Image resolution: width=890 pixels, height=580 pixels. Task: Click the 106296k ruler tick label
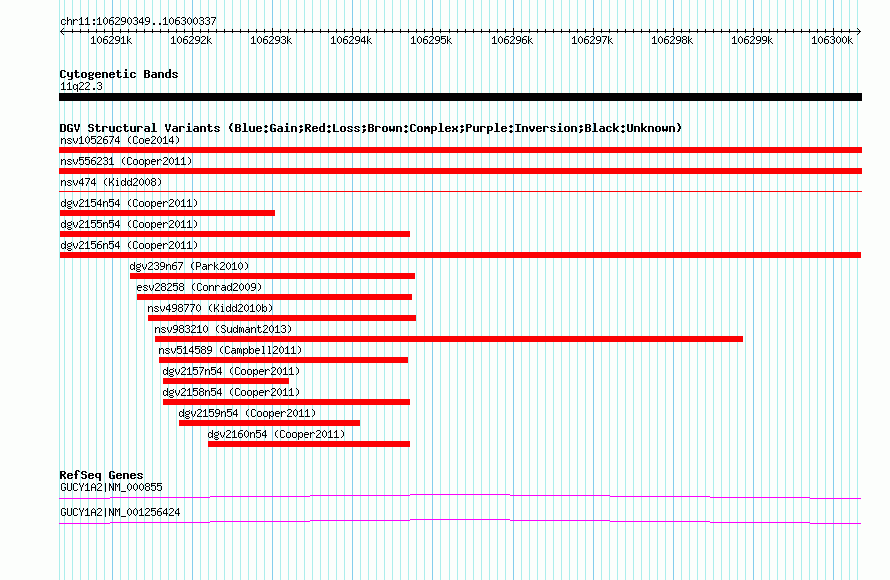pyautogui.click(x=512, y=40)
